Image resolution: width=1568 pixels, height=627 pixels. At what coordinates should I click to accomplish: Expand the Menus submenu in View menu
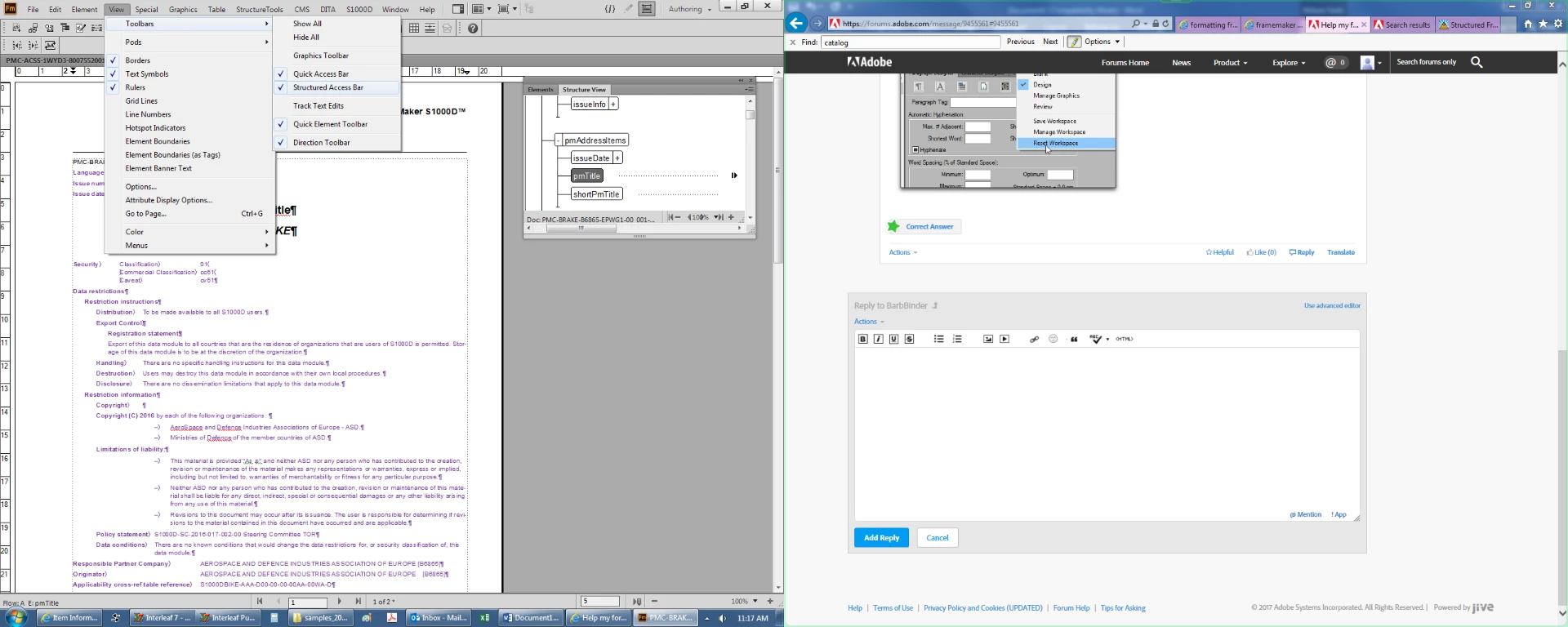[x=189, y=246]
